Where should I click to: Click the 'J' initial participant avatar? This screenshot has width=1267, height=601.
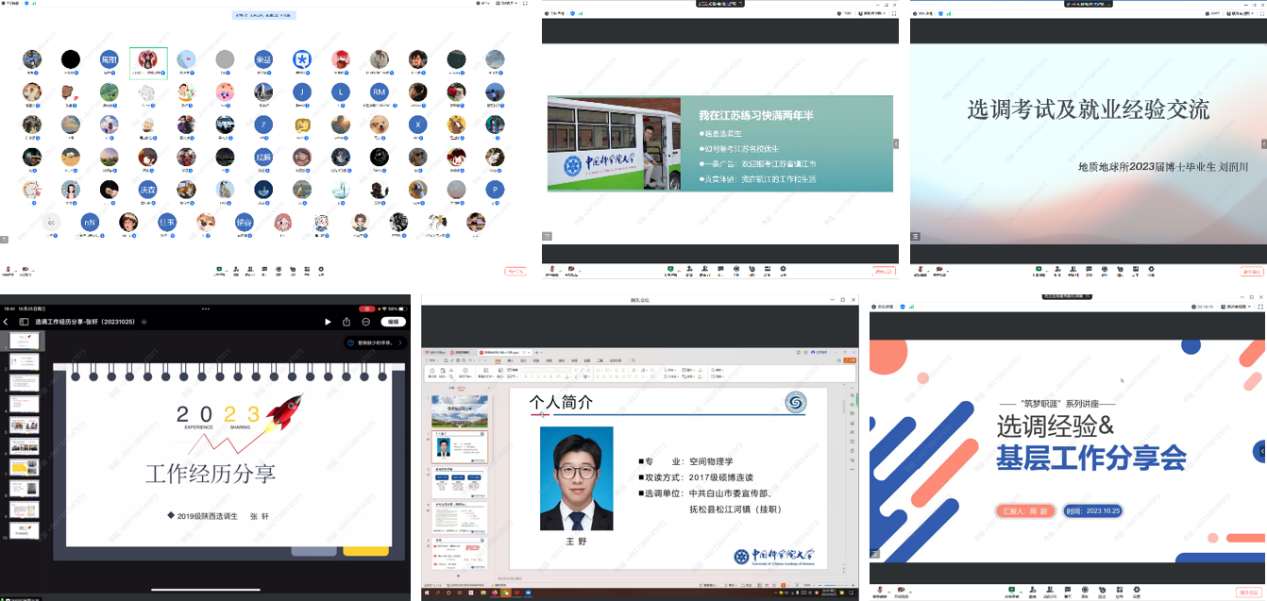click(301, 92)
